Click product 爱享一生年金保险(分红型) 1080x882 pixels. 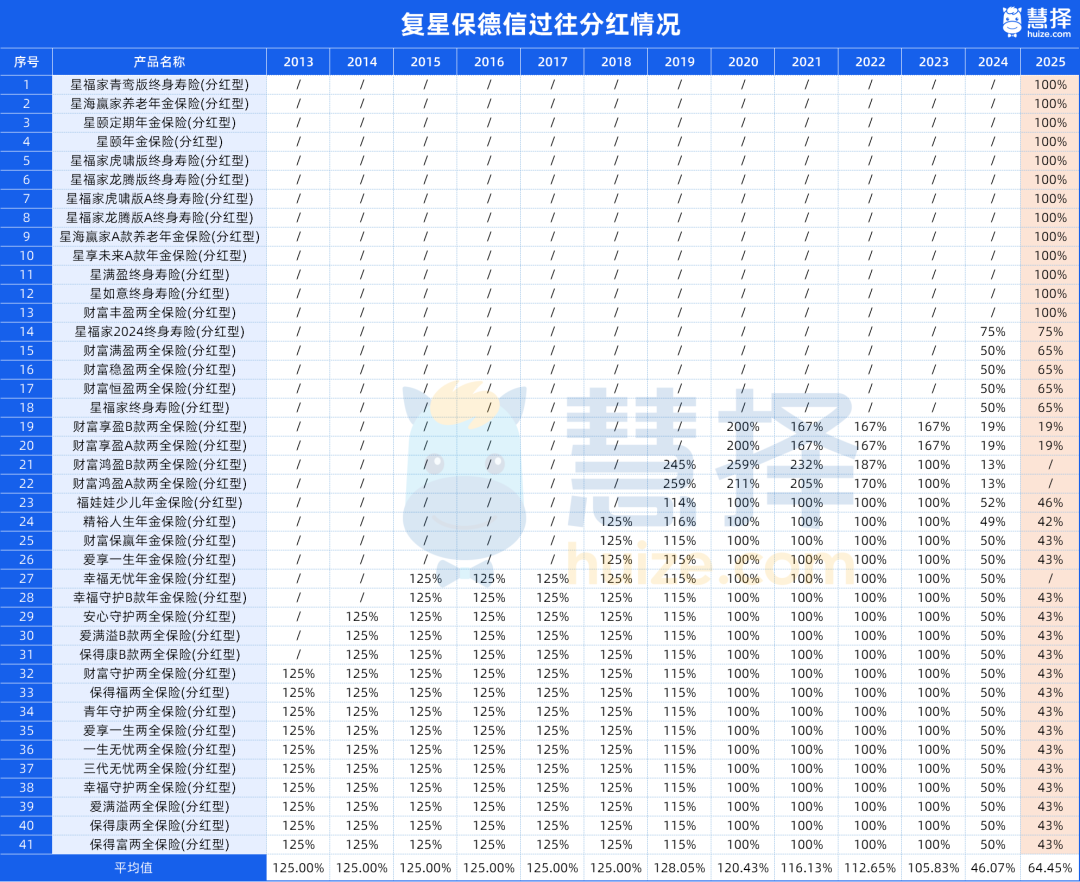[159, 560]
